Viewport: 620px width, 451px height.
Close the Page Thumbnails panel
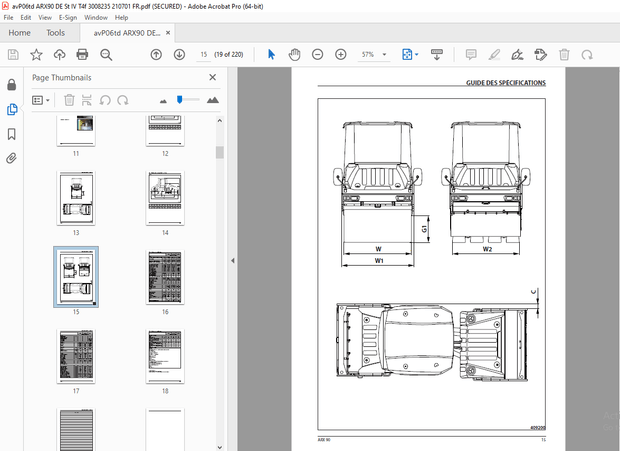[x=213, y=77]
